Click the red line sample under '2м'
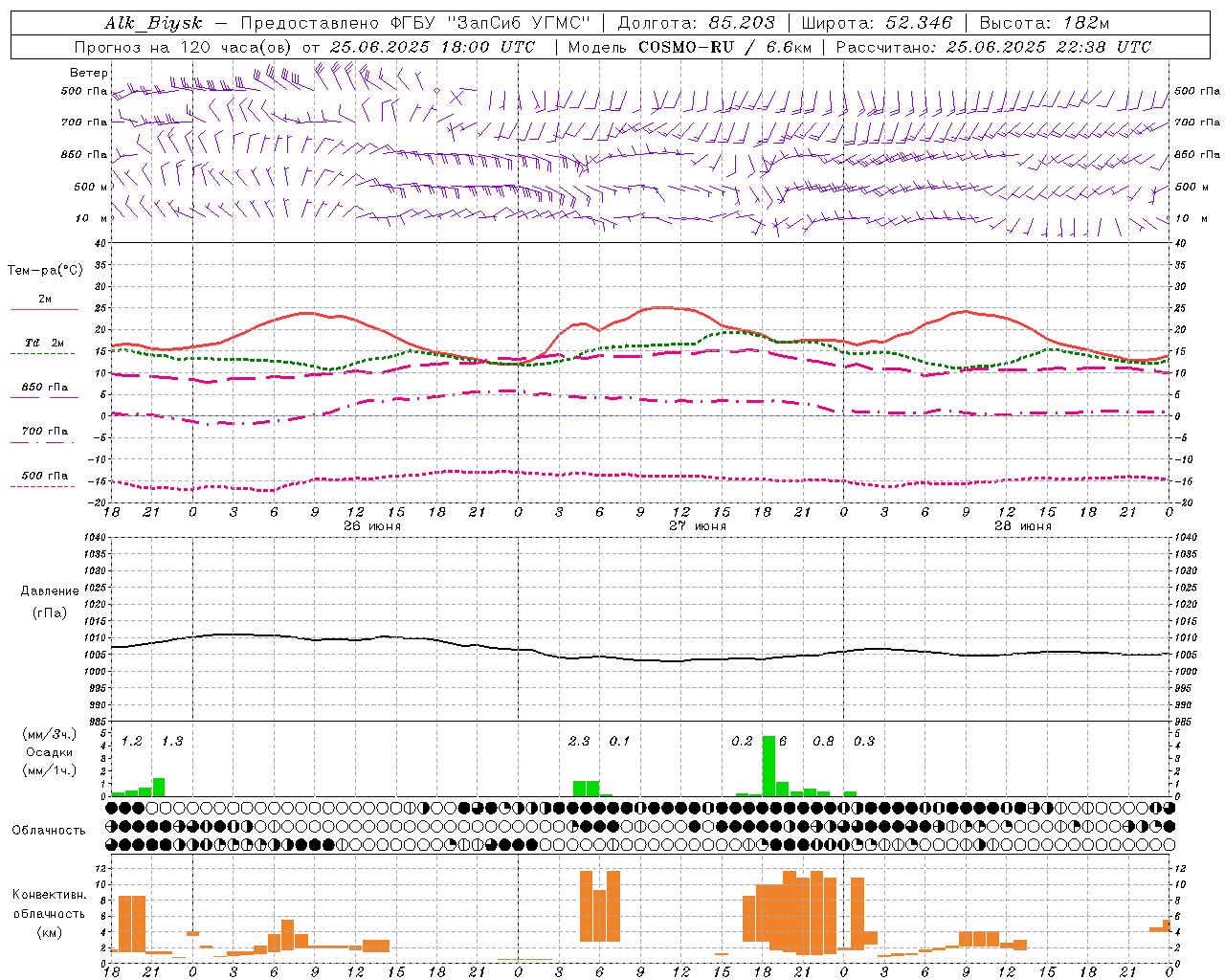 coord(44,310)
